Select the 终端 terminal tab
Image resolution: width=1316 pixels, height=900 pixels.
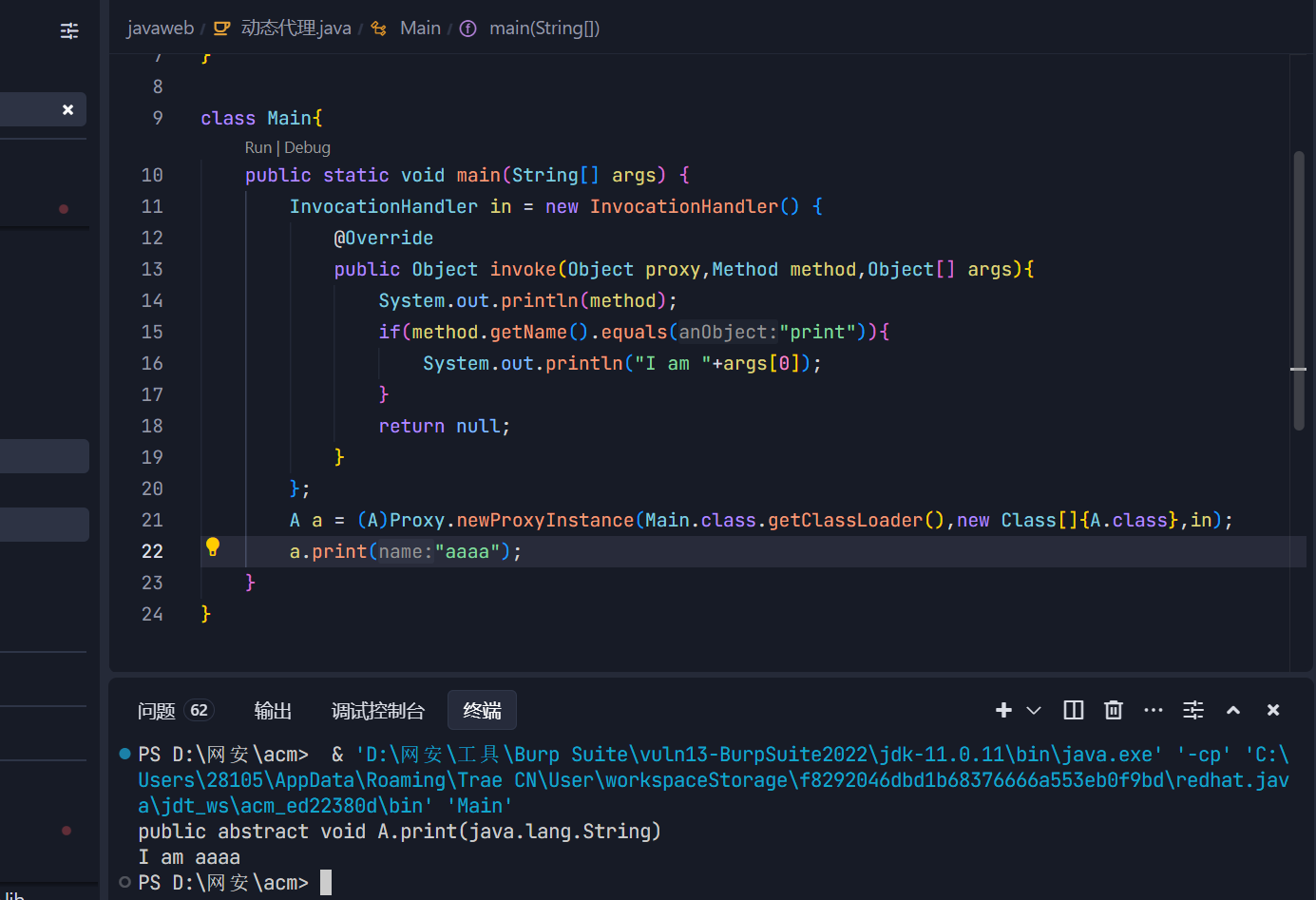coord(482,711)
